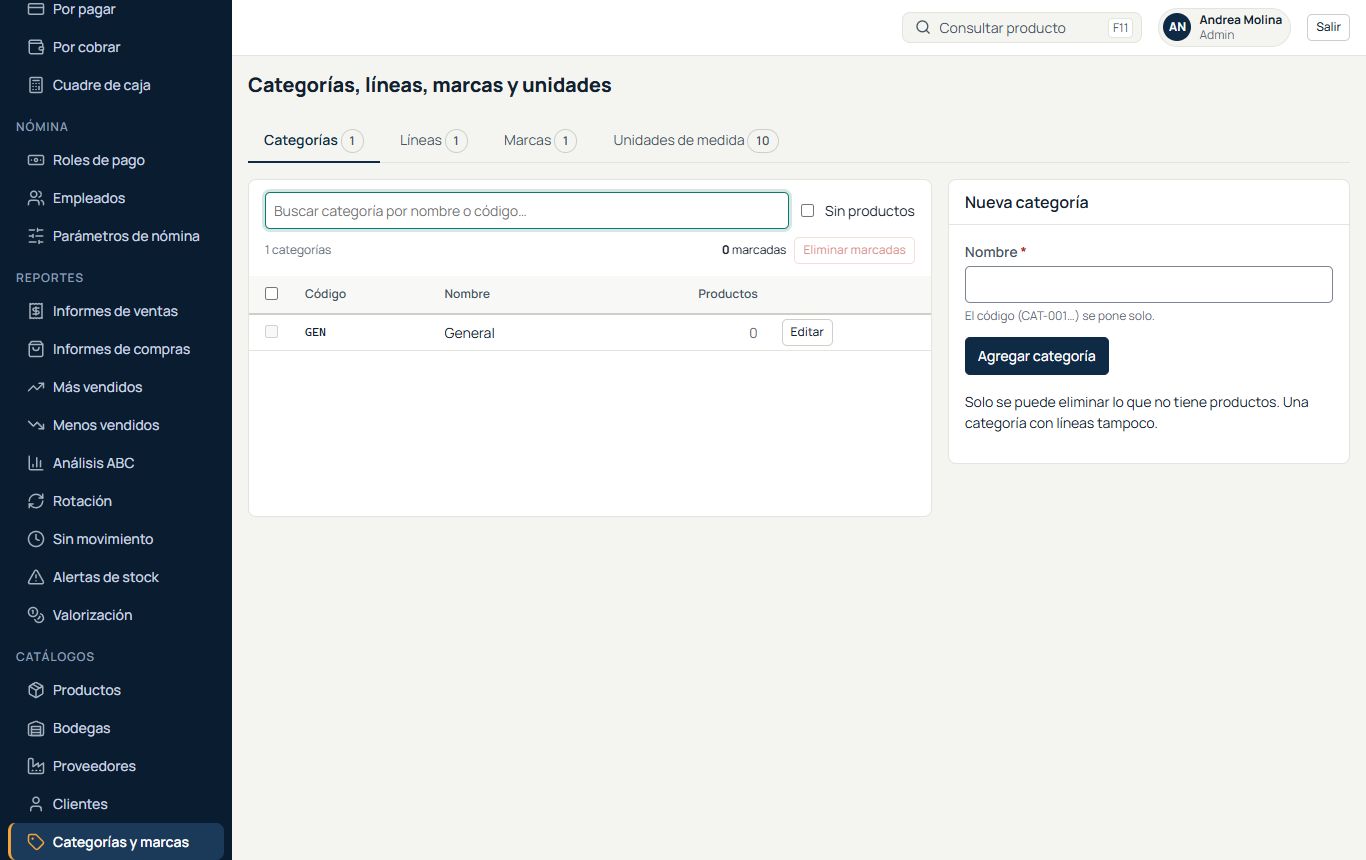Open Más vendidos trending-up icon

(x=36, y=387)
